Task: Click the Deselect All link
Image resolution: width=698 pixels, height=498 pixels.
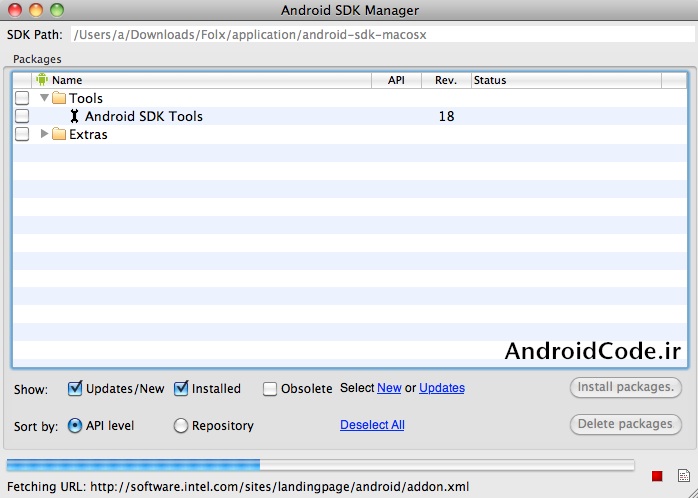Action: click(x=372, y=425)
